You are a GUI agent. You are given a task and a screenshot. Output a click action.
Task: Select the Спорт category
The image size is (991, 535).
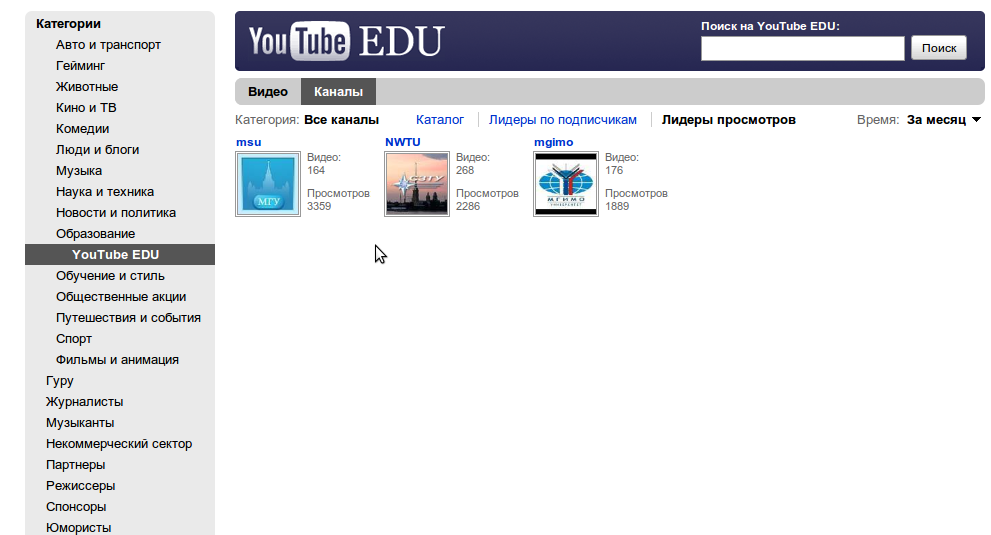click(x=73, y=338)
